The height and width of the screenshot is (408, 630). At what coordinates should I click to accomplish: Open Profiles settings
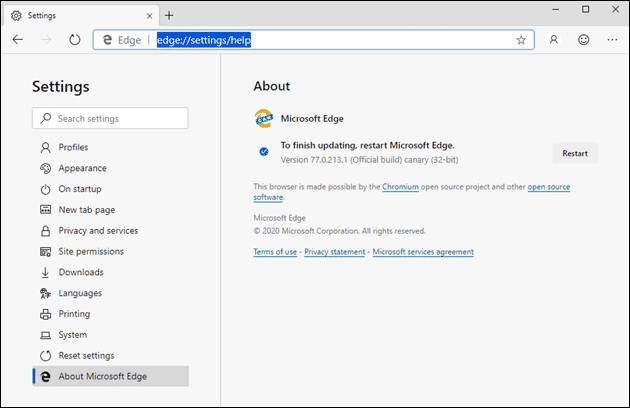tap(110, 148)
